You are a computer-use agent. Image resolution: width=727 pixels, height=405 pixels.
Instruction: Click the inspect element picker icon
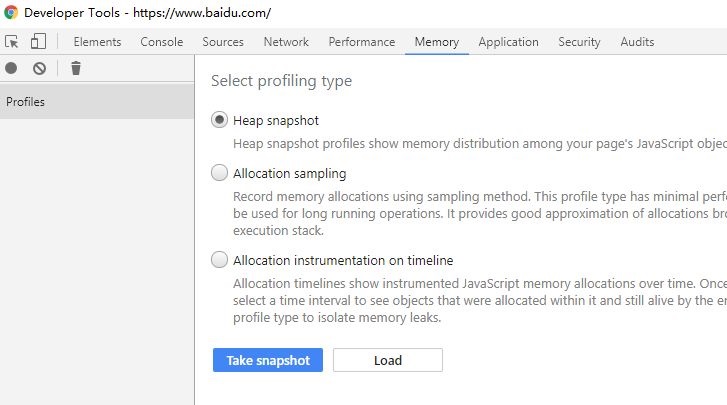click(x=12, y=42)
